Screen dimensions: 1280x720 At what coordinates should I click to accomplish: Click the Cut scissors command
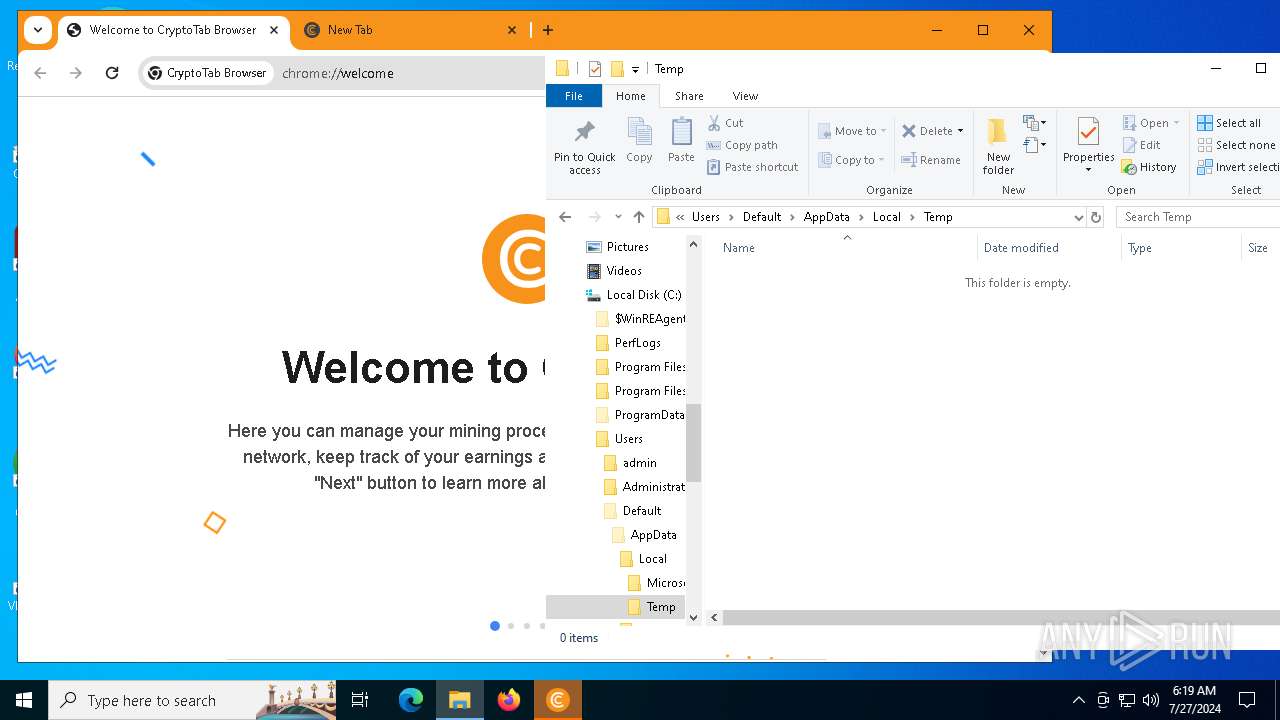(x=725, y=123)
